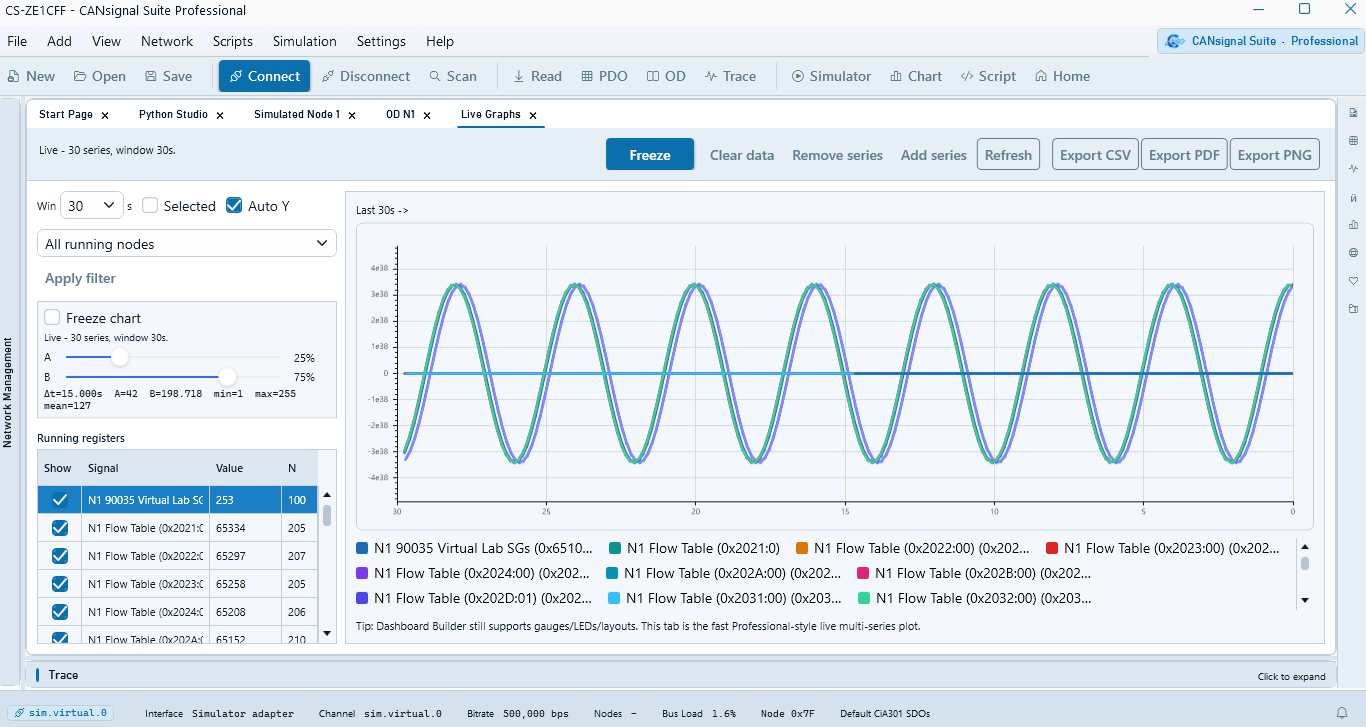The width and height of the screenshot is (1366, 727).
Task: Toggle Show for Flow Table 0x202A row
Action: 60,638
